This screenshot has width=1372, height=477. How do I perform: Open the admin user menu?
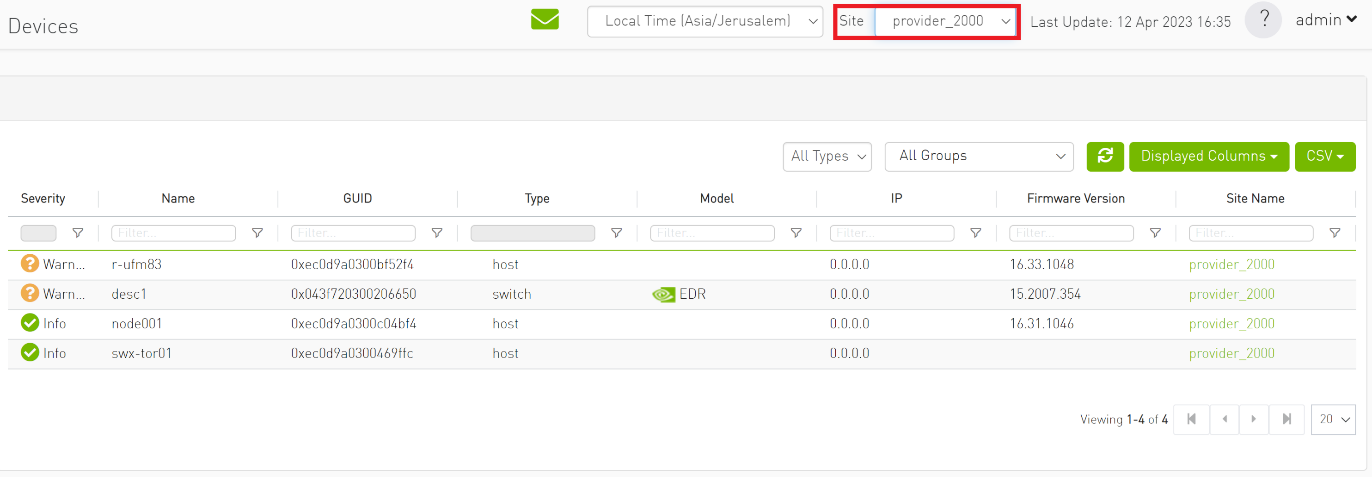tap(1326, 20)
